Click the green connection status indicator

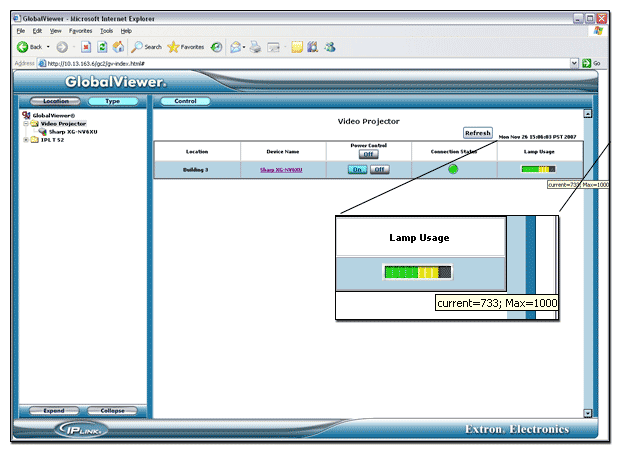(x=452, y=169)
